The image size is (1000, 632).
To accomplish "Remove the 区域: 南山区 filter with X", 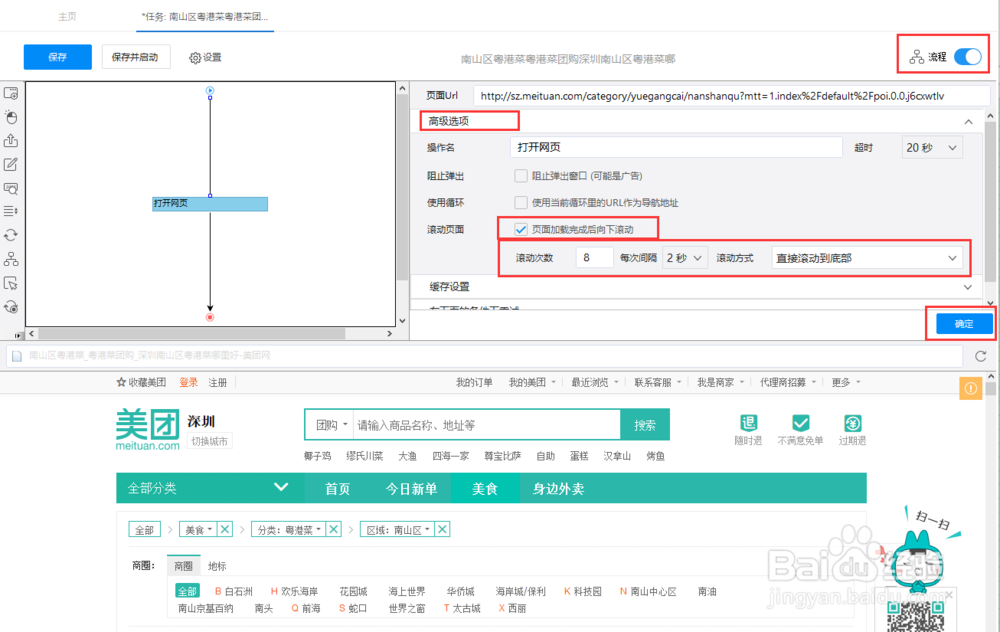I will [443, 529].
